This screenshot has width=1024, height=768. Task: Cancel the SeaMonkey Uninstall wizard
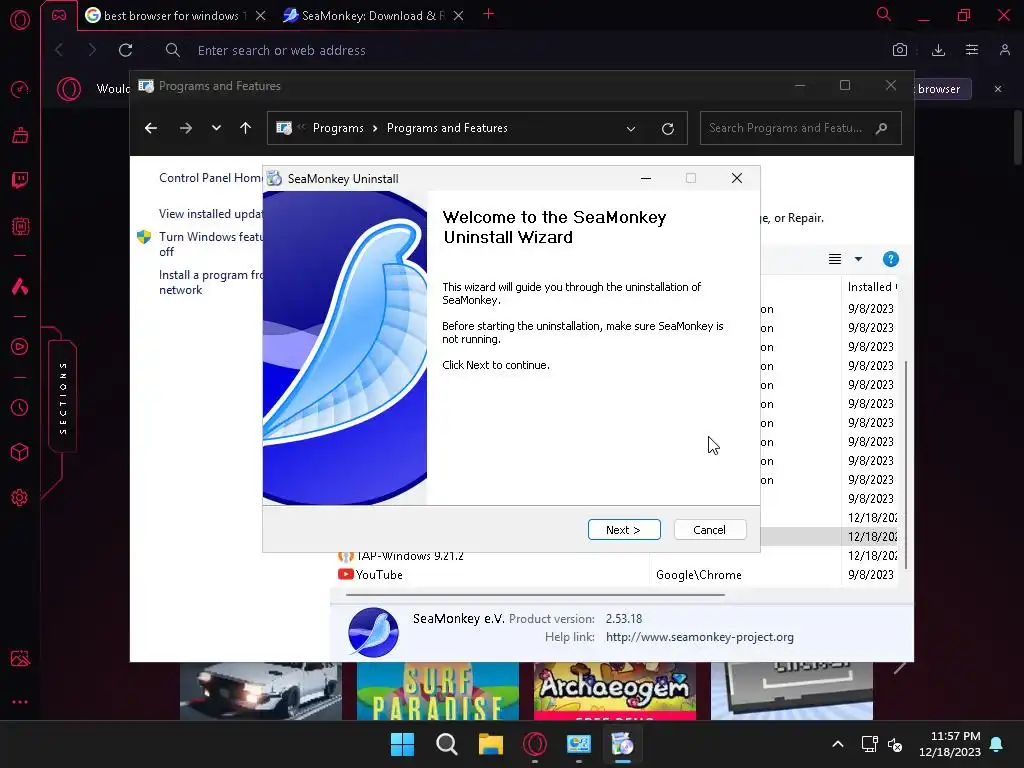coord(709,530)
